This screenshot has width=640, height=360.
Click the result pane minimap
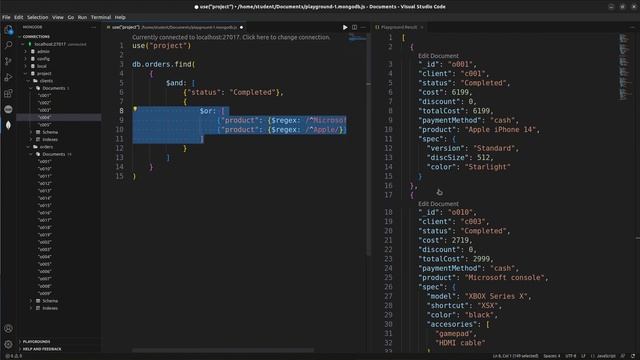[x=624, y=67]
